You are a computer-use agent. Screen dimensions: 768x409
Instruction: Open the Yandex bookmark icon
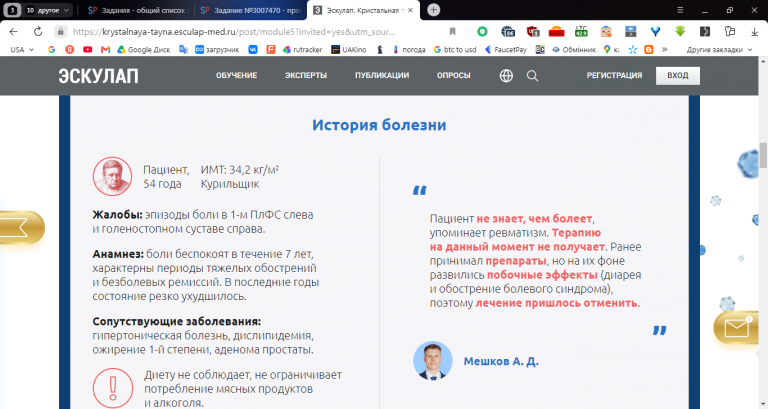tap(70, 49)
